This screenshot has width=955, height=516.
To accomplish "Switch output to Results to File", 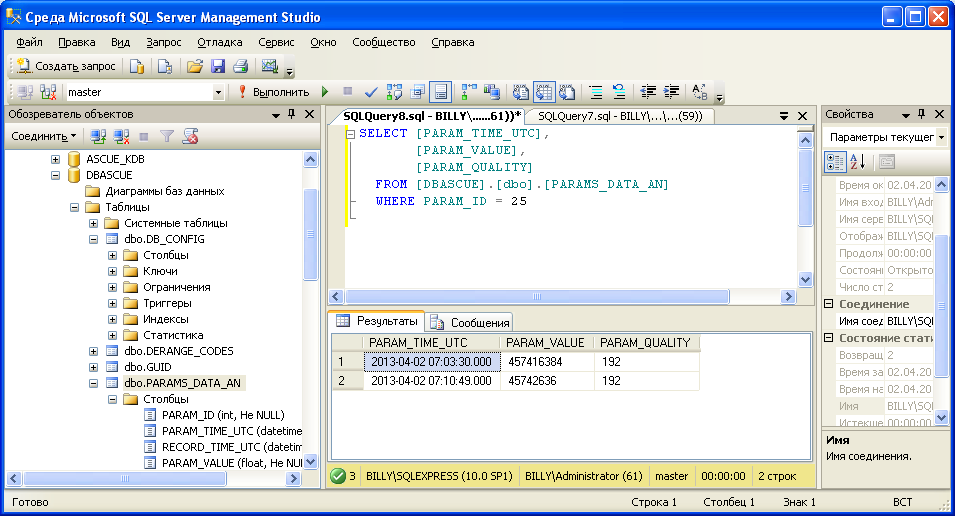I will [x=567, y=92].
